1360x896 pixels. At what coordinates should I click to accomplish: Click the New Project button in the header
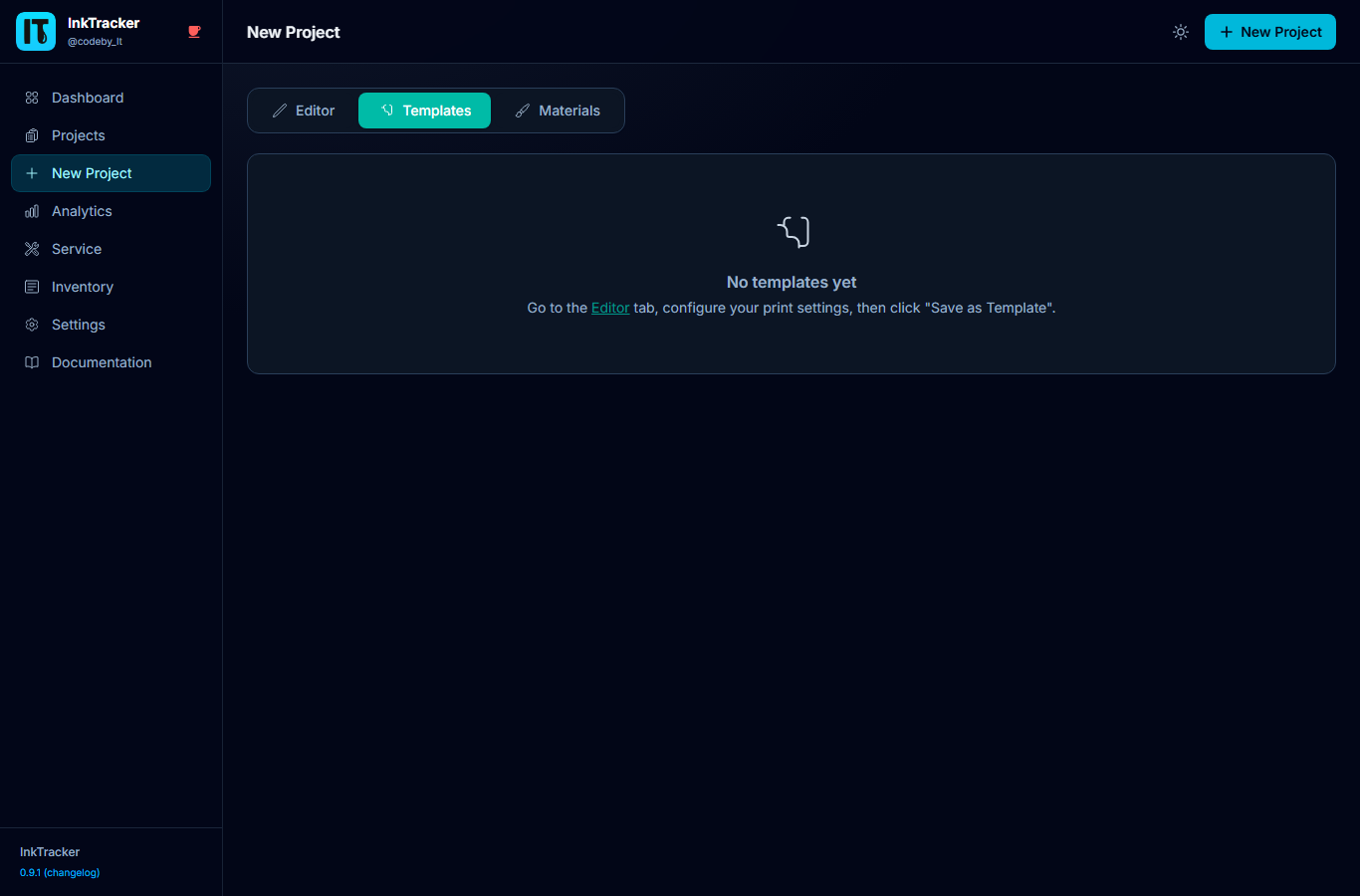point(1270,32)
